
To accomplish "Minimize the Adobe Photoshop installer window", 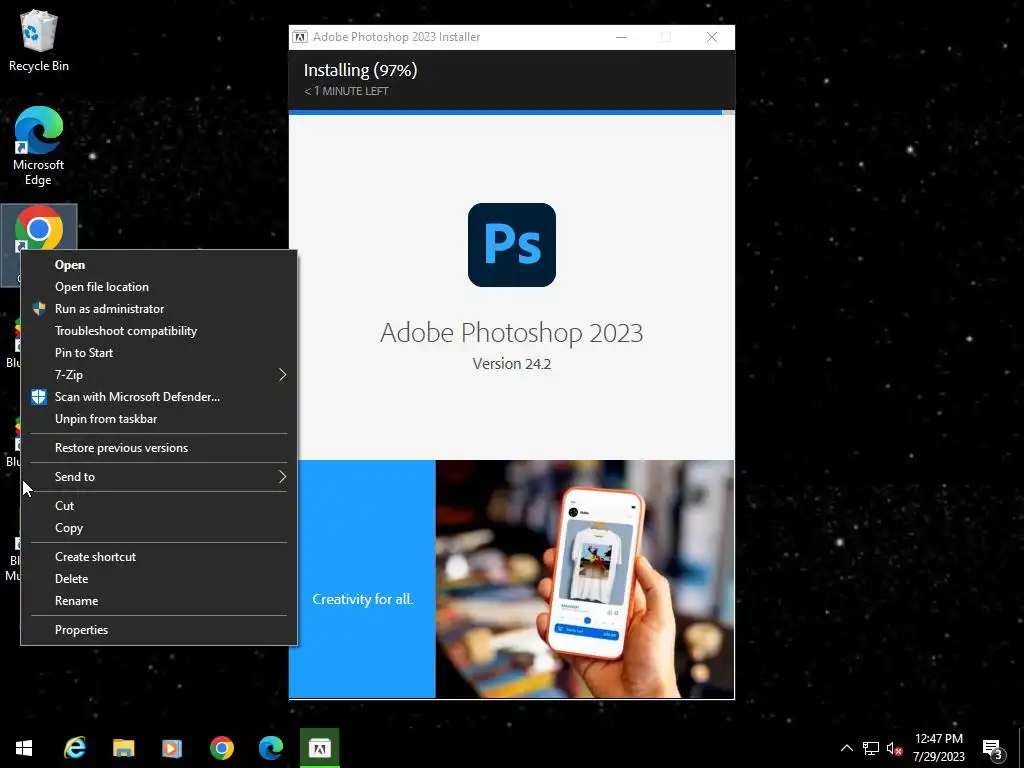I will click(x=621, y=37).
